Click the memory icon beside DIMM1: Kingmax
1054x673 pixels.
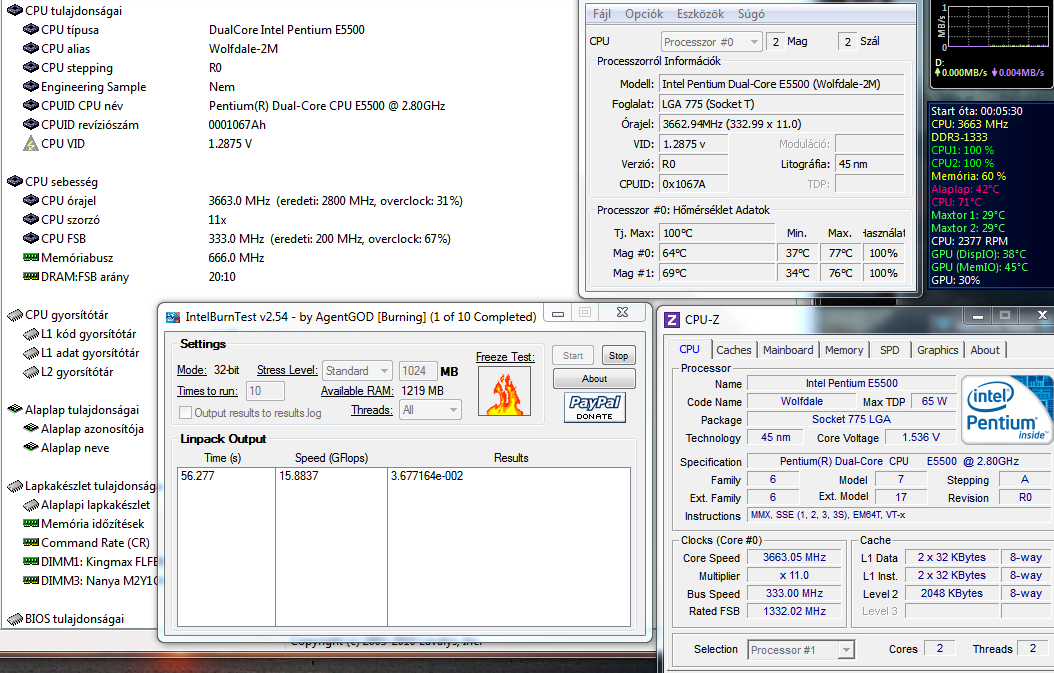tap(31, 561)
